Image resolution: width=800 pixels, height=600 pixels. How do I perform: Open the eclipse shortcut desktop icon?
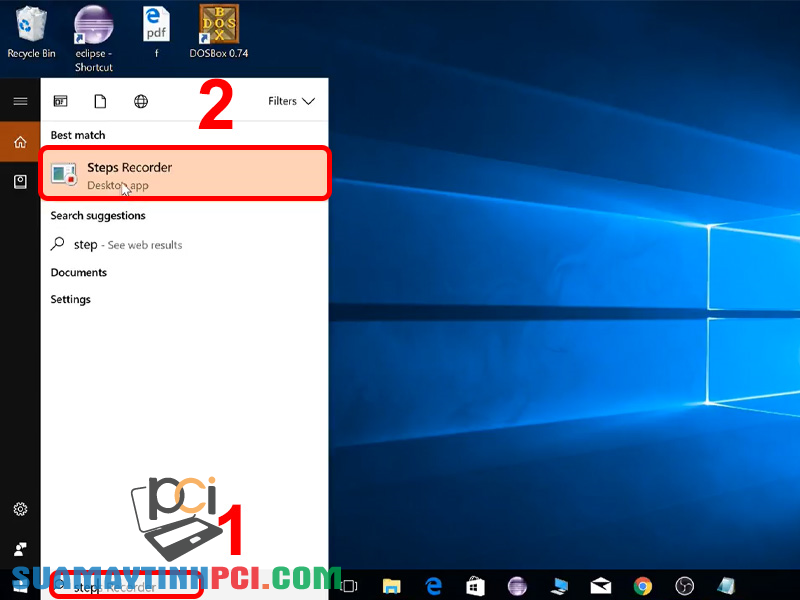point(93,38)
